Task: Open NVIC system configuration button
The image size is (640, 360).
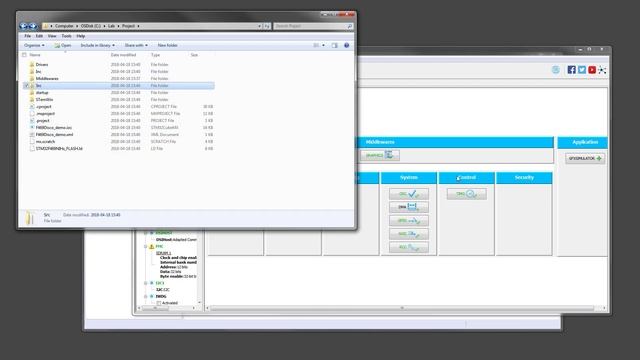Action: (x=409, y=234)
